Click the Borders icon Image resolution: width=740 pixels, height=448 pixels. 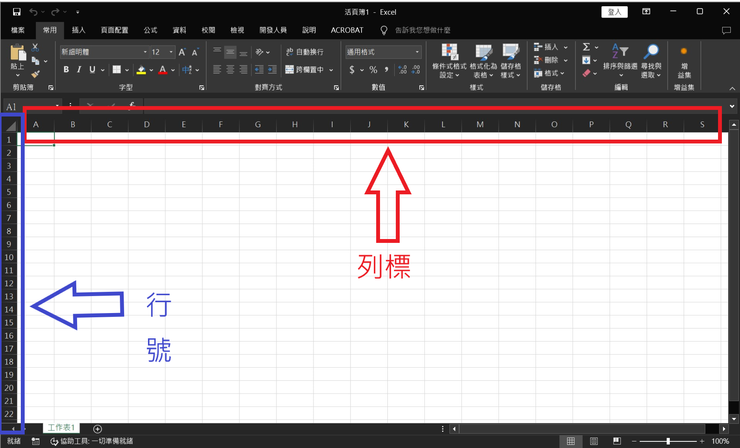[117, 70]
